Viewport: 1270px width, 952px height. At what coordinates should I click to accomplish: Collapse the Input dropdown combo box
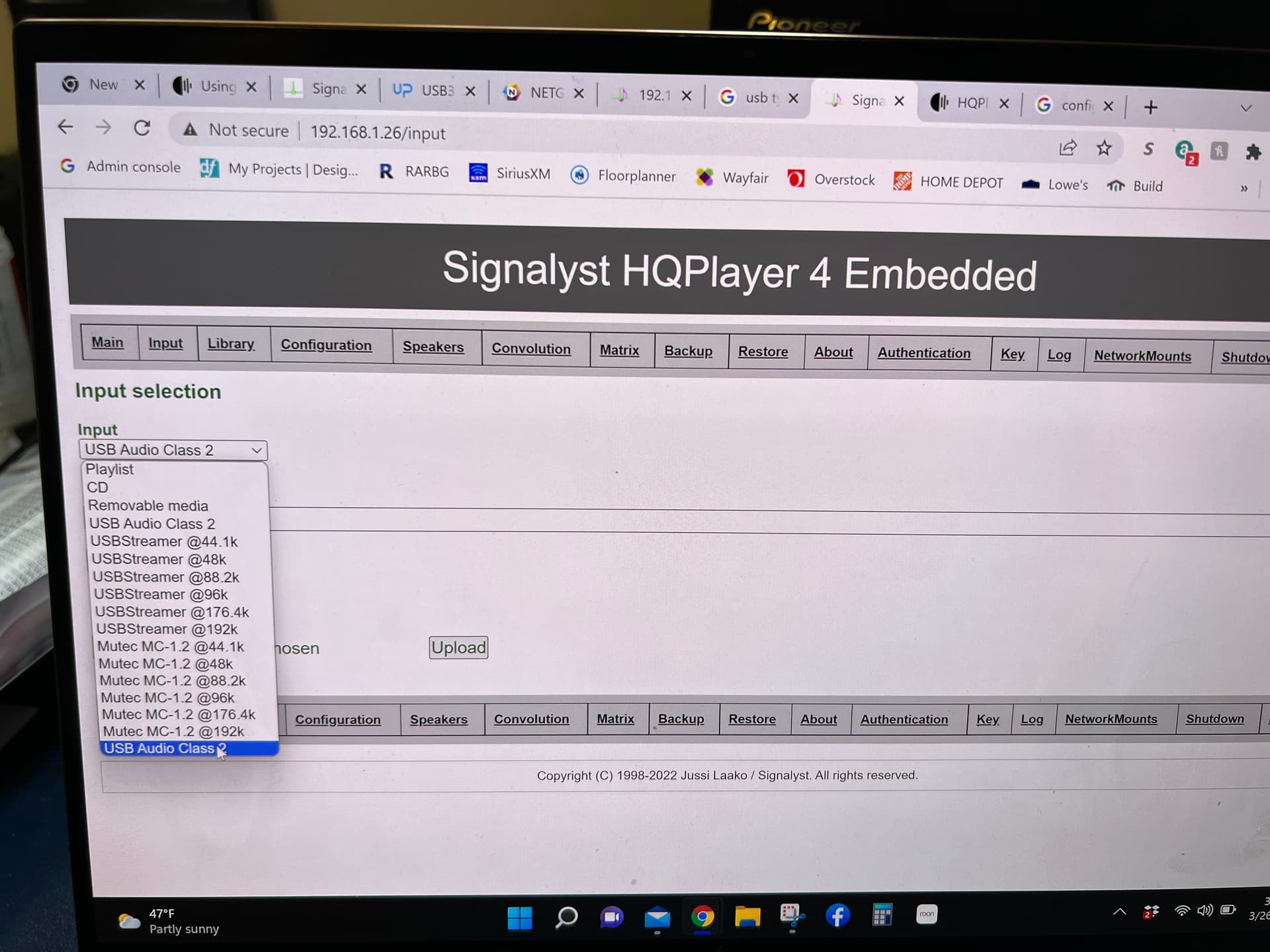tap(173, 450)
